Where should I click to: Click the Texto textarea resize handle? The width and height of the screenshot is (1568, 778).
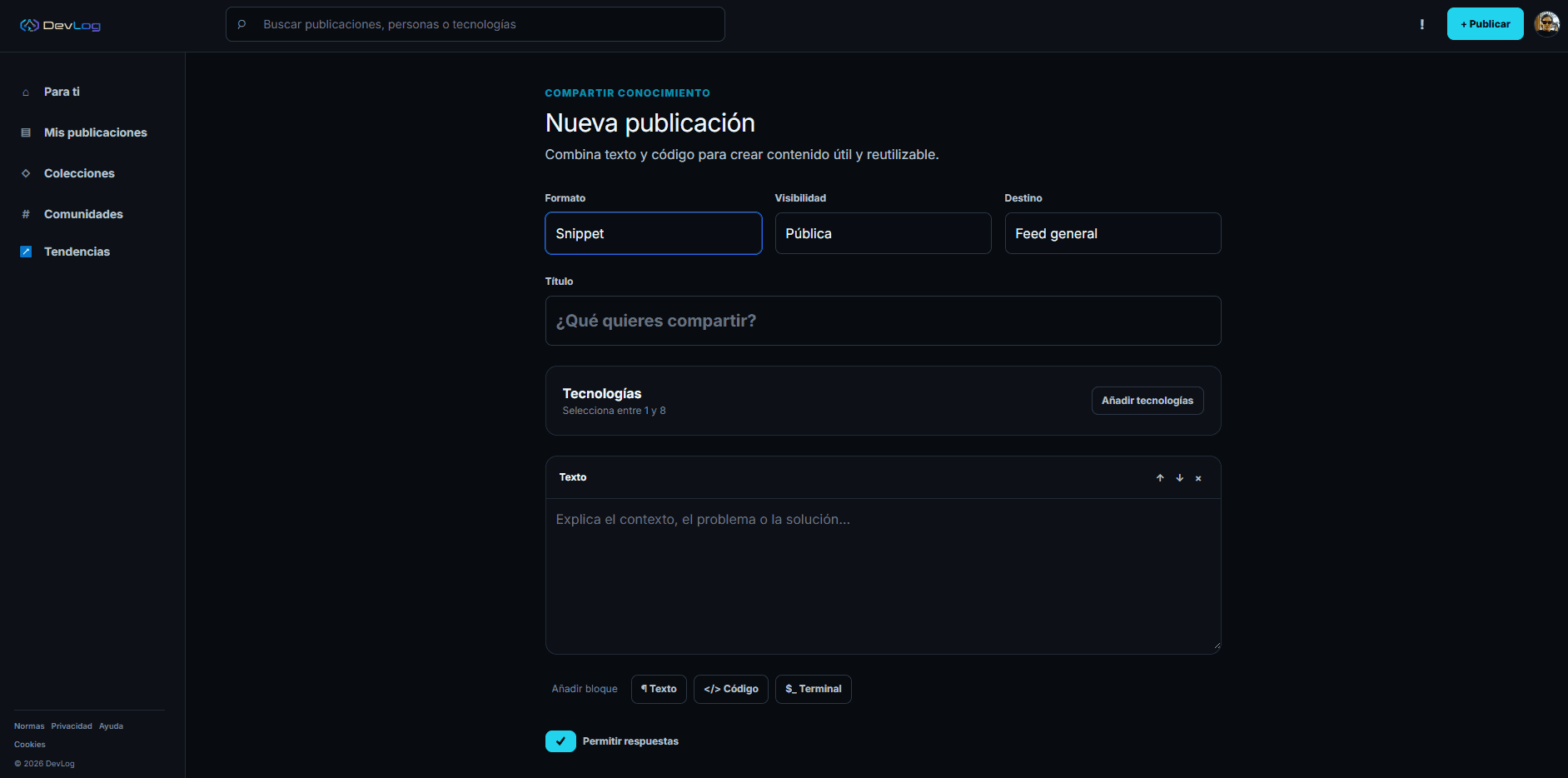tap(1217, 645)
